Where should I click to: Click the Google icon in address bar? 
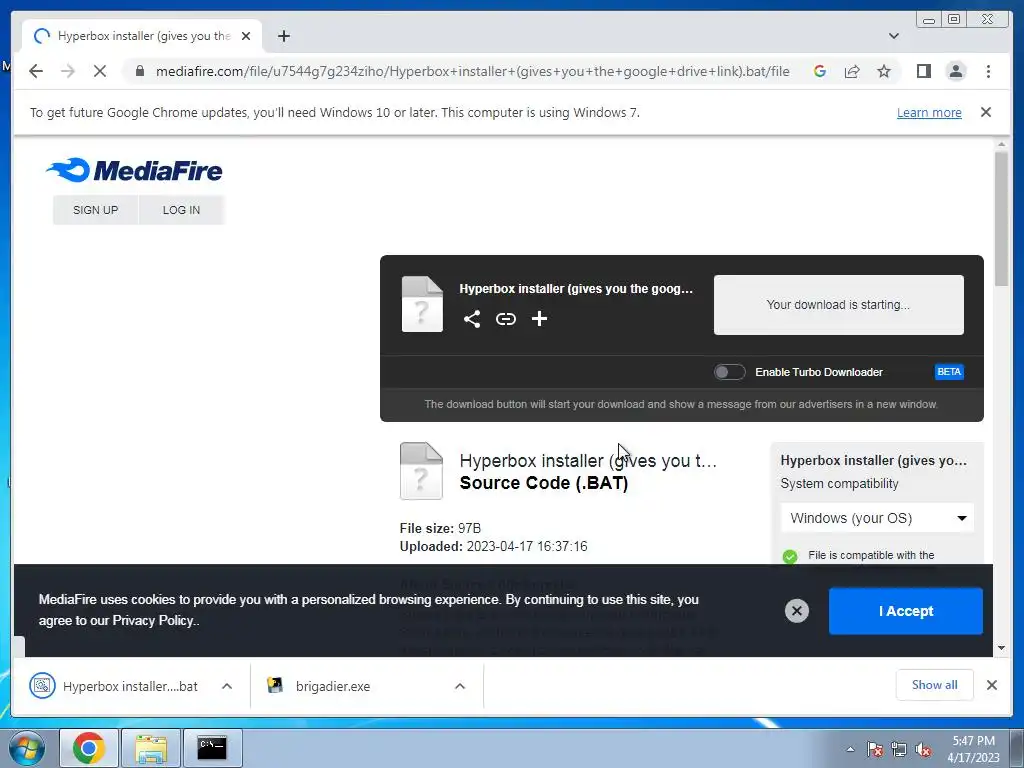pyautogui.click(x=820, y=71)
